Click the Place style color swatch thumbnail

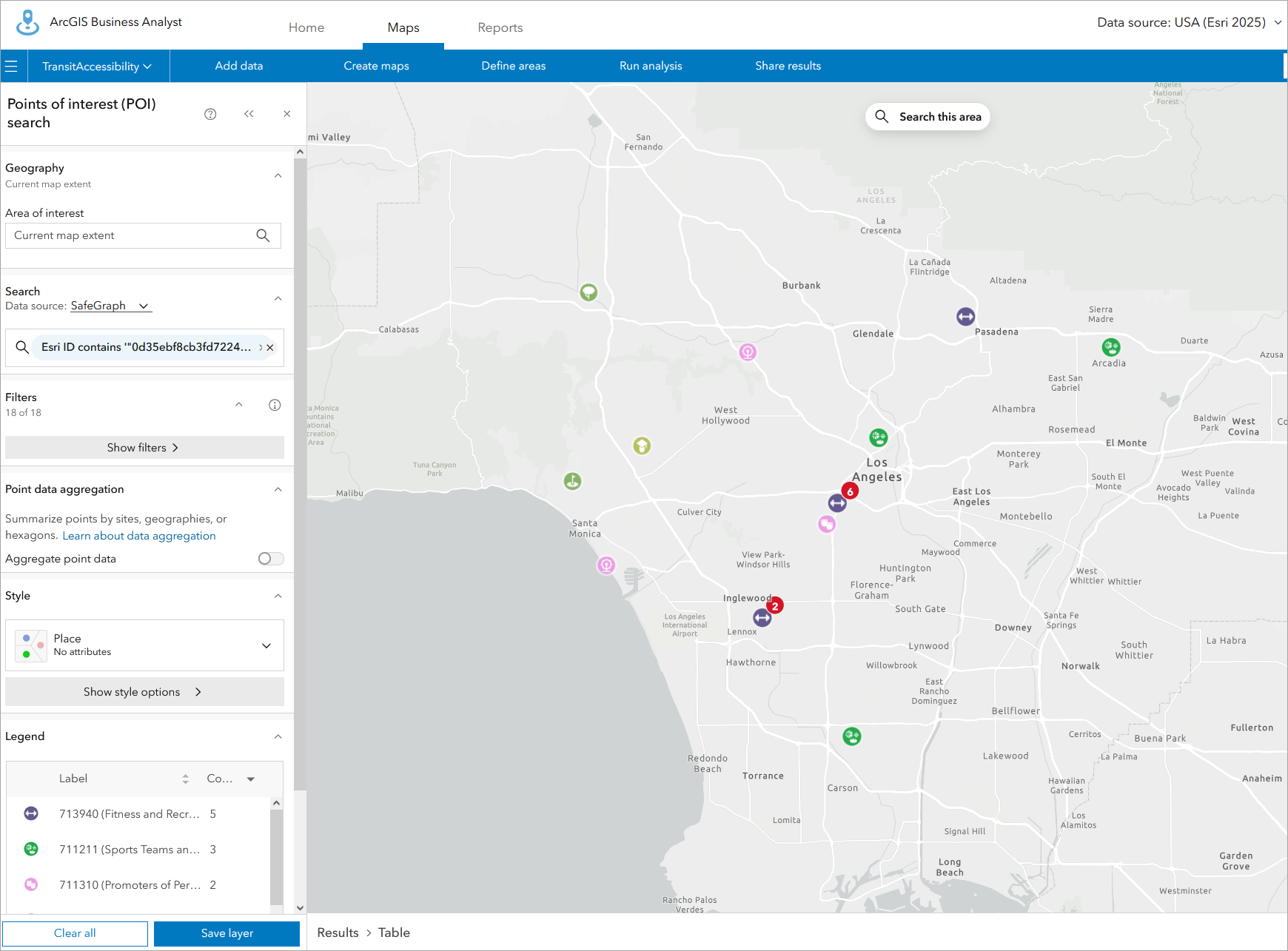30,645
